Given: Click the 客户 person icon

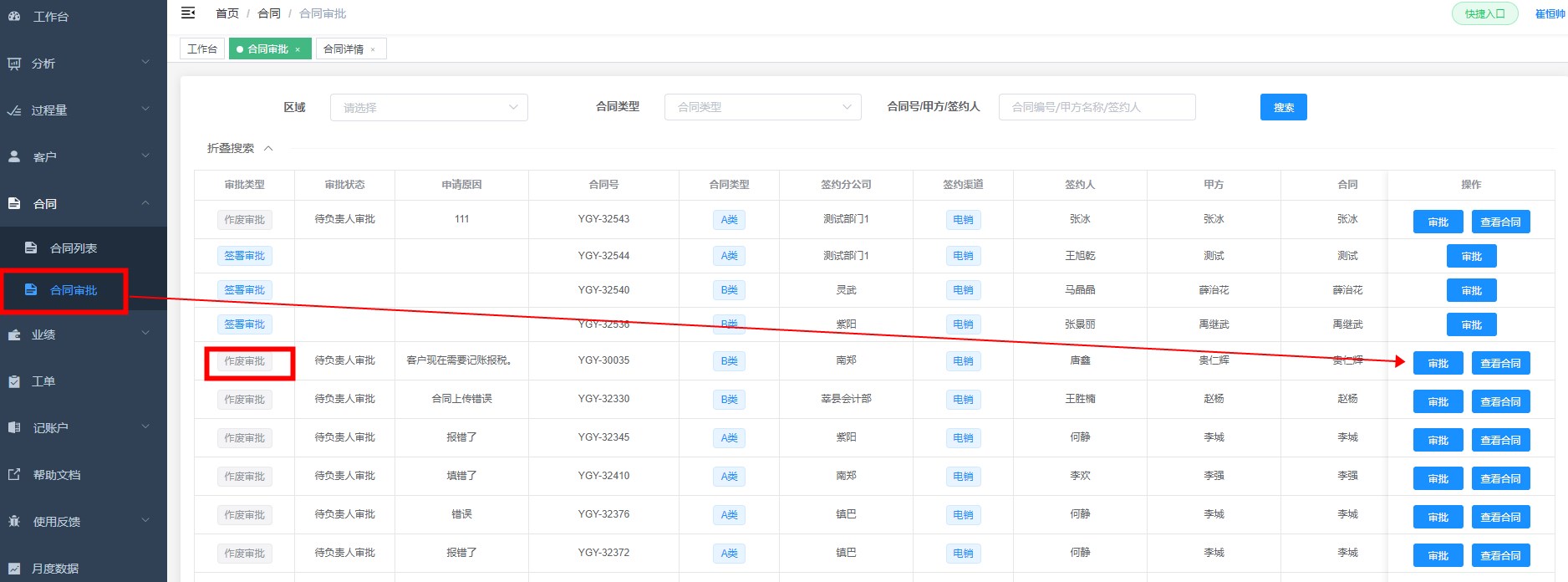Looking at the screenshot, I should click(x=14, y=156).
